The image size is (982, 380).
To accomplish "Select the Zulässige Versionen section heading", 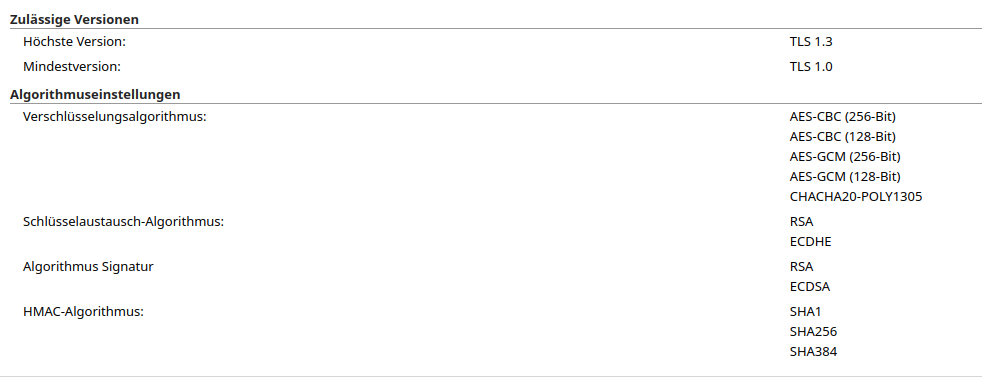I will click(x=74, y=19).
